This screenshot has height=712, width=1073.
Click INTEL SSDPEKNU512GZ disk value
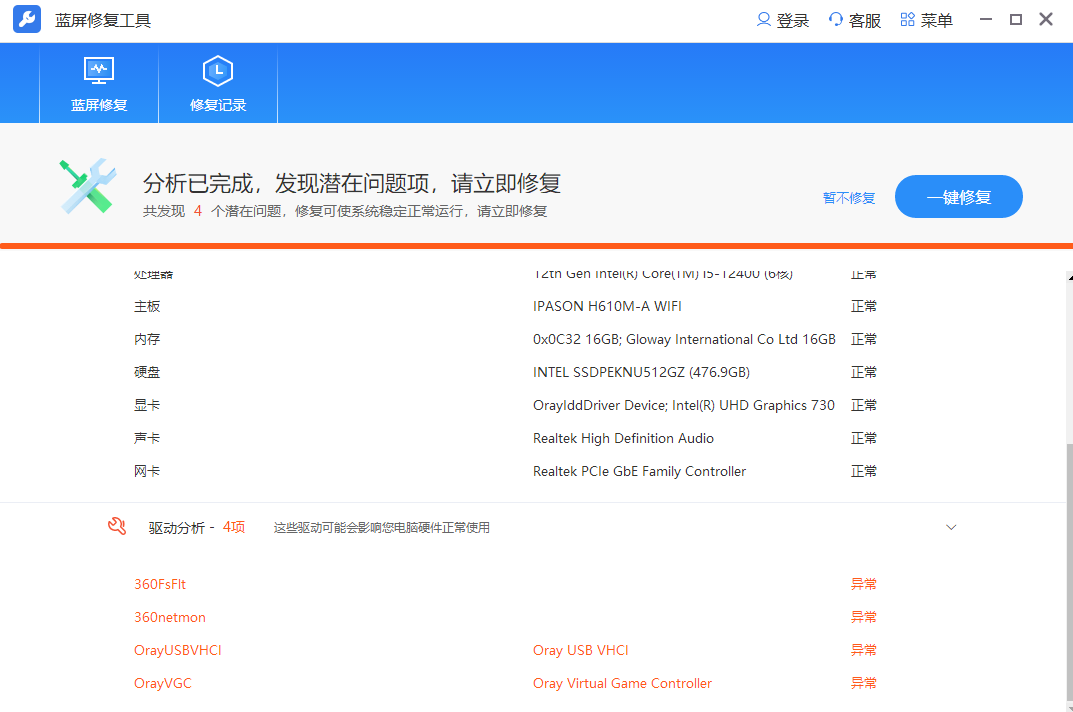(x=641, y=372)
